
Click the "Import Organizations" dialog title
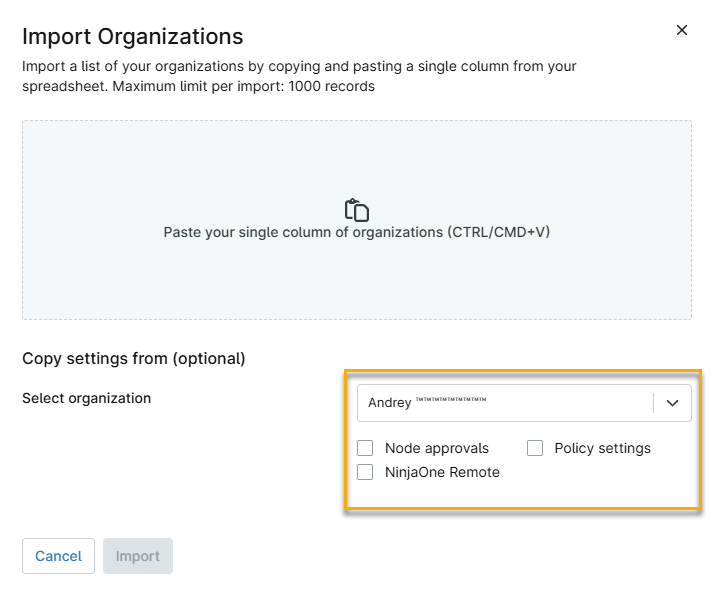point(133,37)
